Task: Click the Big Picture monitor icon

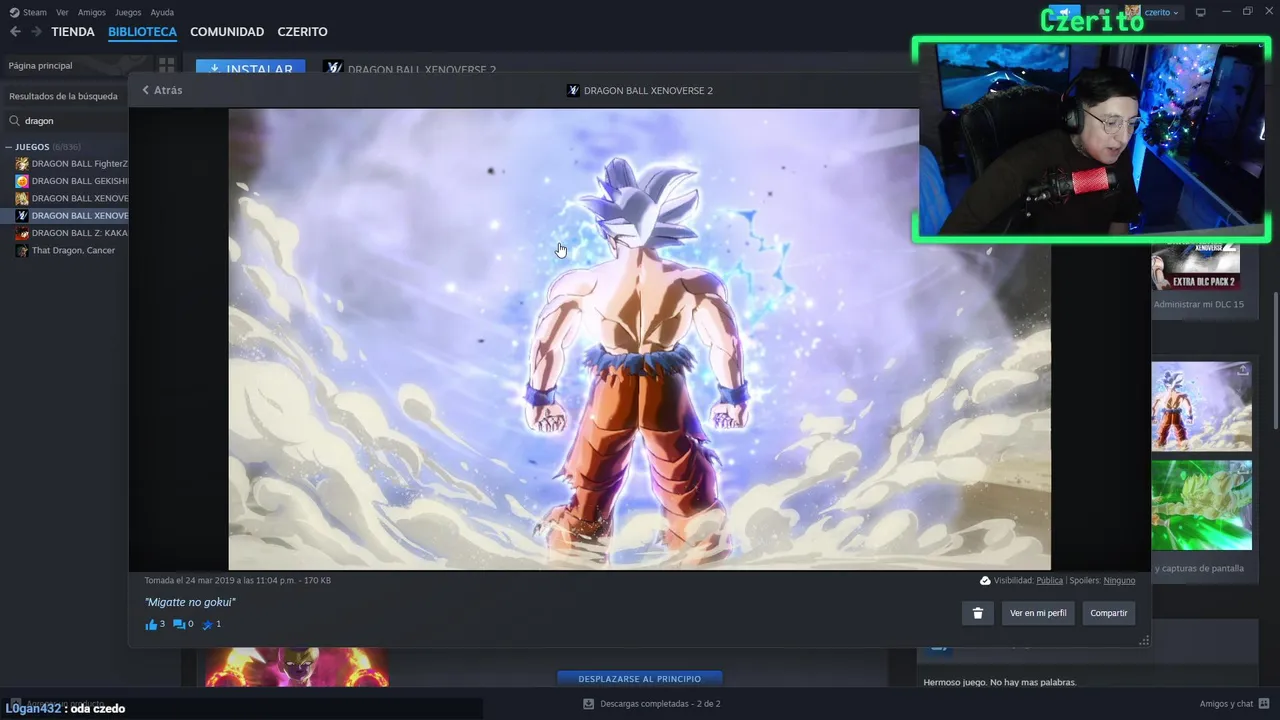Action: click(x=1201, y=12)
